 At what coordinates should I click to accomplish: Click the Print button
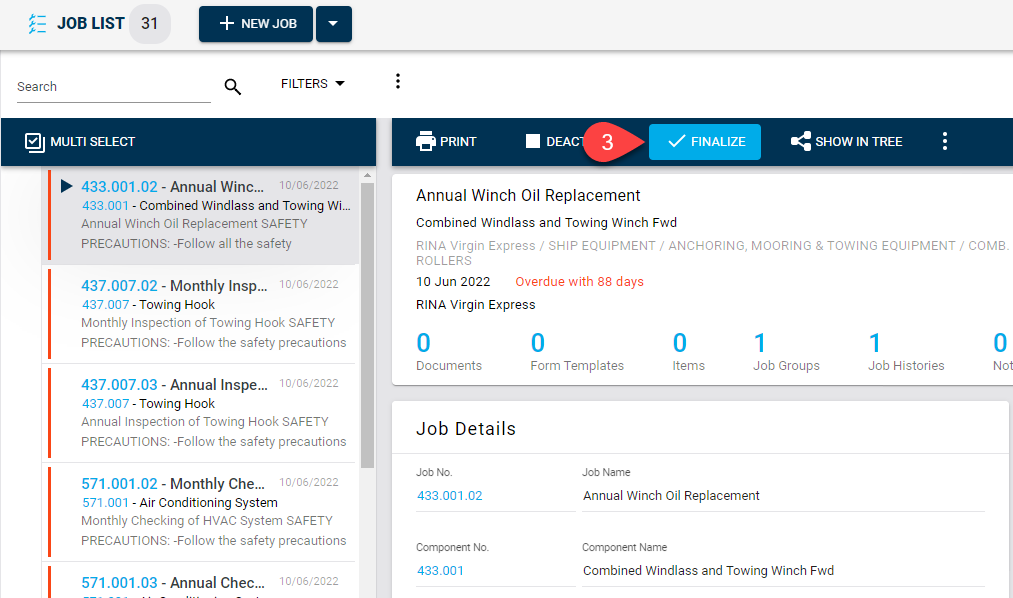click(446, 141)
